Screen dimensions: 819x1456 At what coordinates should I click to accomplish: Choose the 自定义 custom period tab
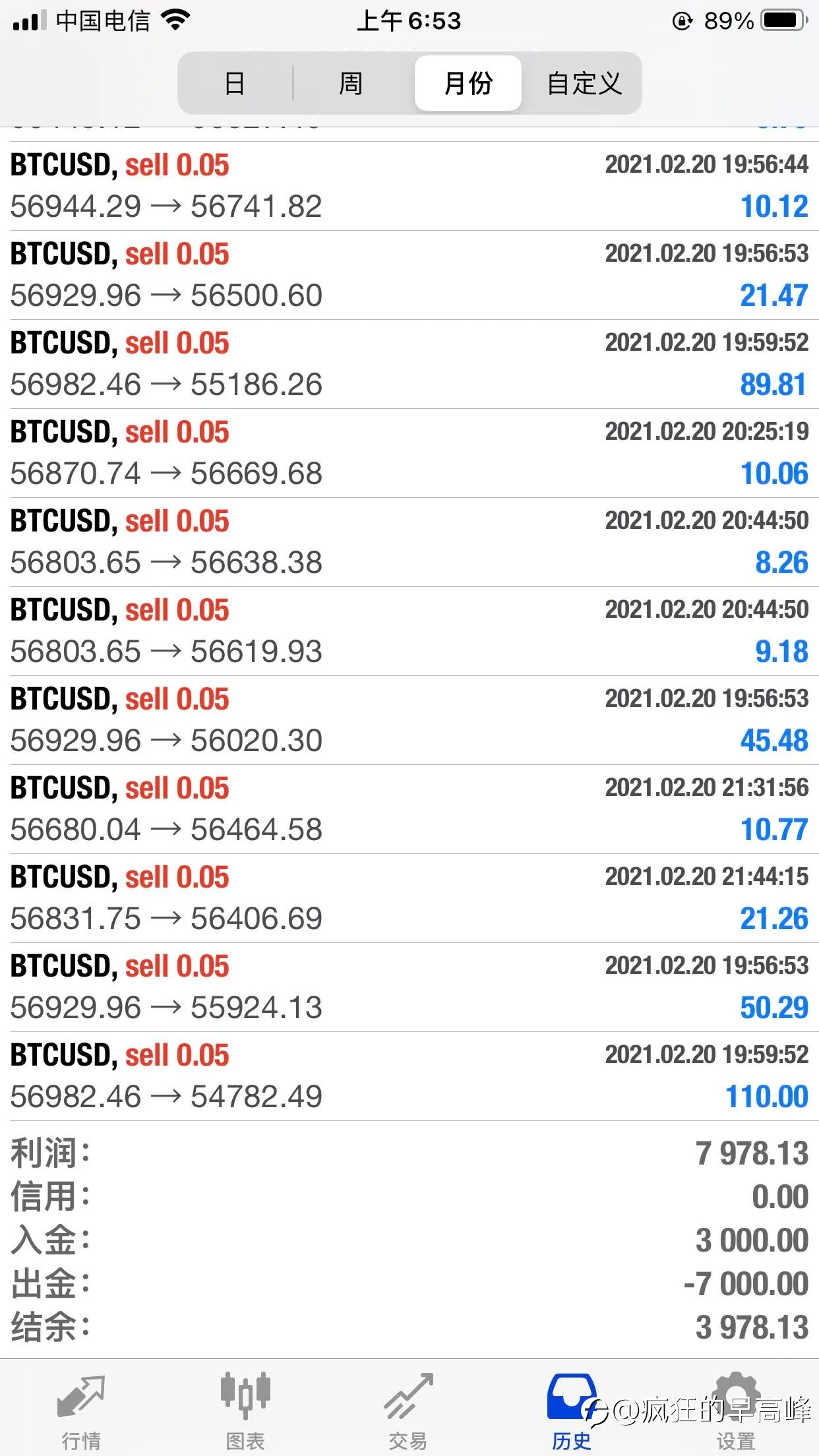coord(584,83)
